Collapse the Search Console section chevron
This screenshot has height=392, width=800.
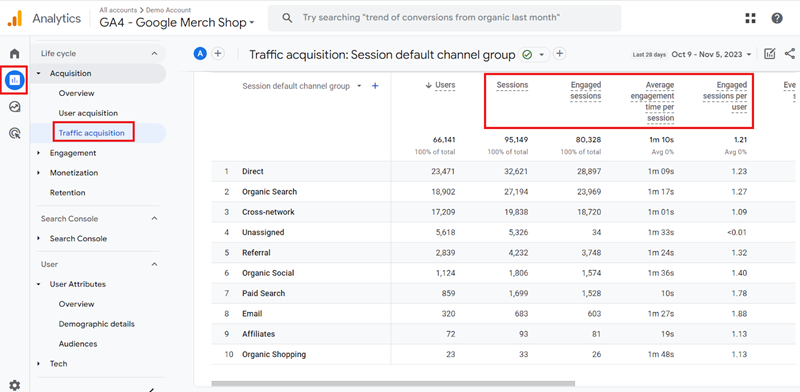click(x=155, y=218)
